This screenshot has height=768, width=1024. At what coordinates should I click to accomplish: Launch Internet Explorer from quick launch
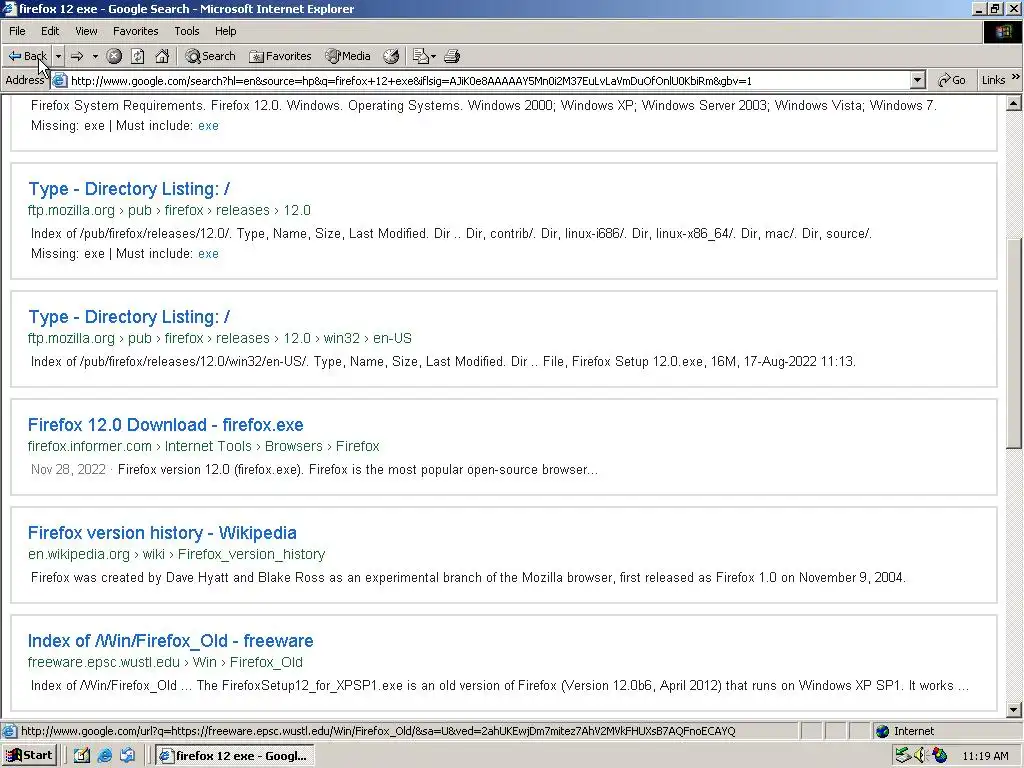pos(104,756)
